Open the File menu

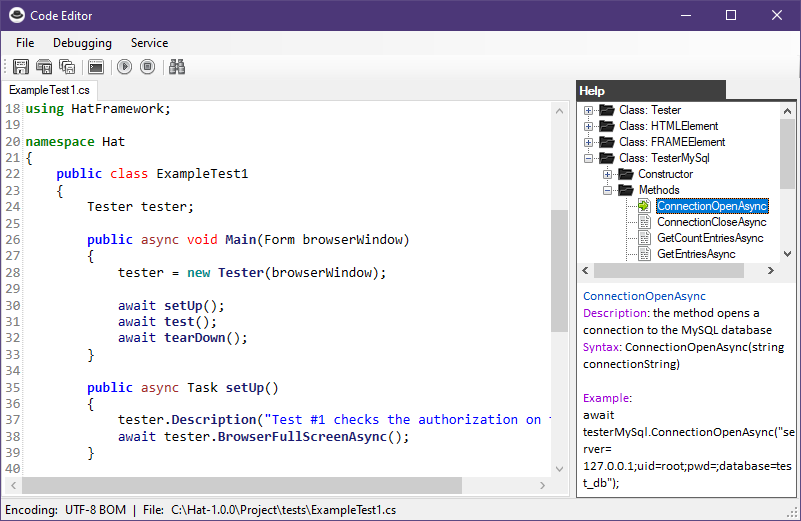(x=25, y=43)
